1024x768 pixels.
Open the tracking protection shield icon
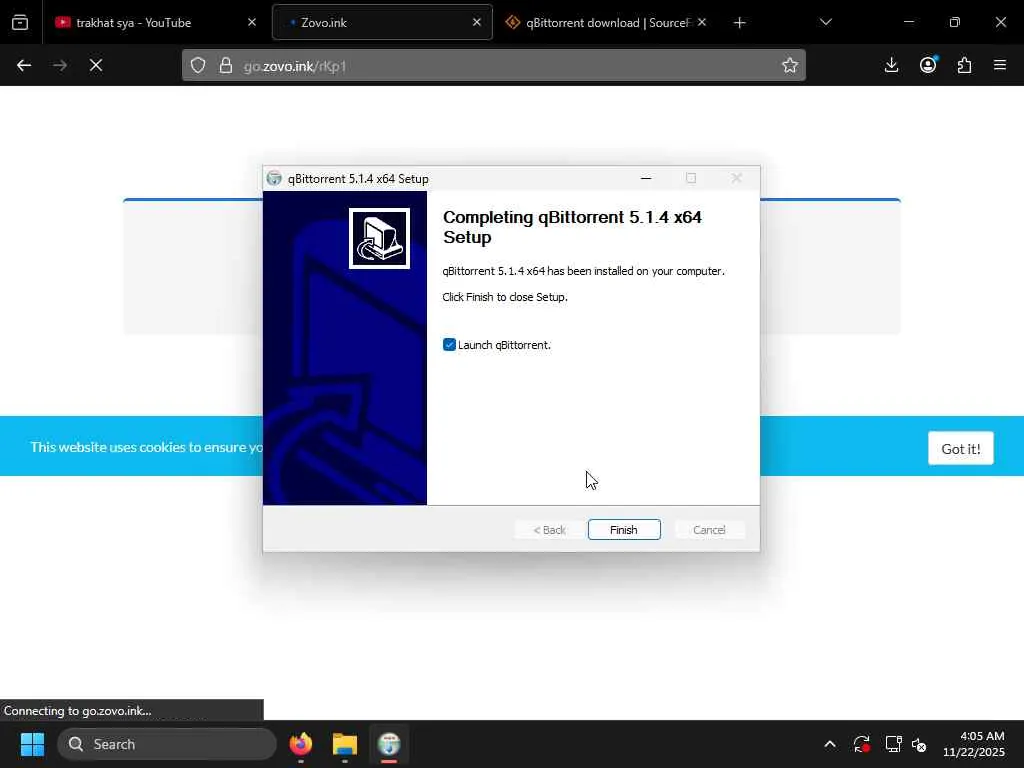pyautogui.click(x=198, y=65)
